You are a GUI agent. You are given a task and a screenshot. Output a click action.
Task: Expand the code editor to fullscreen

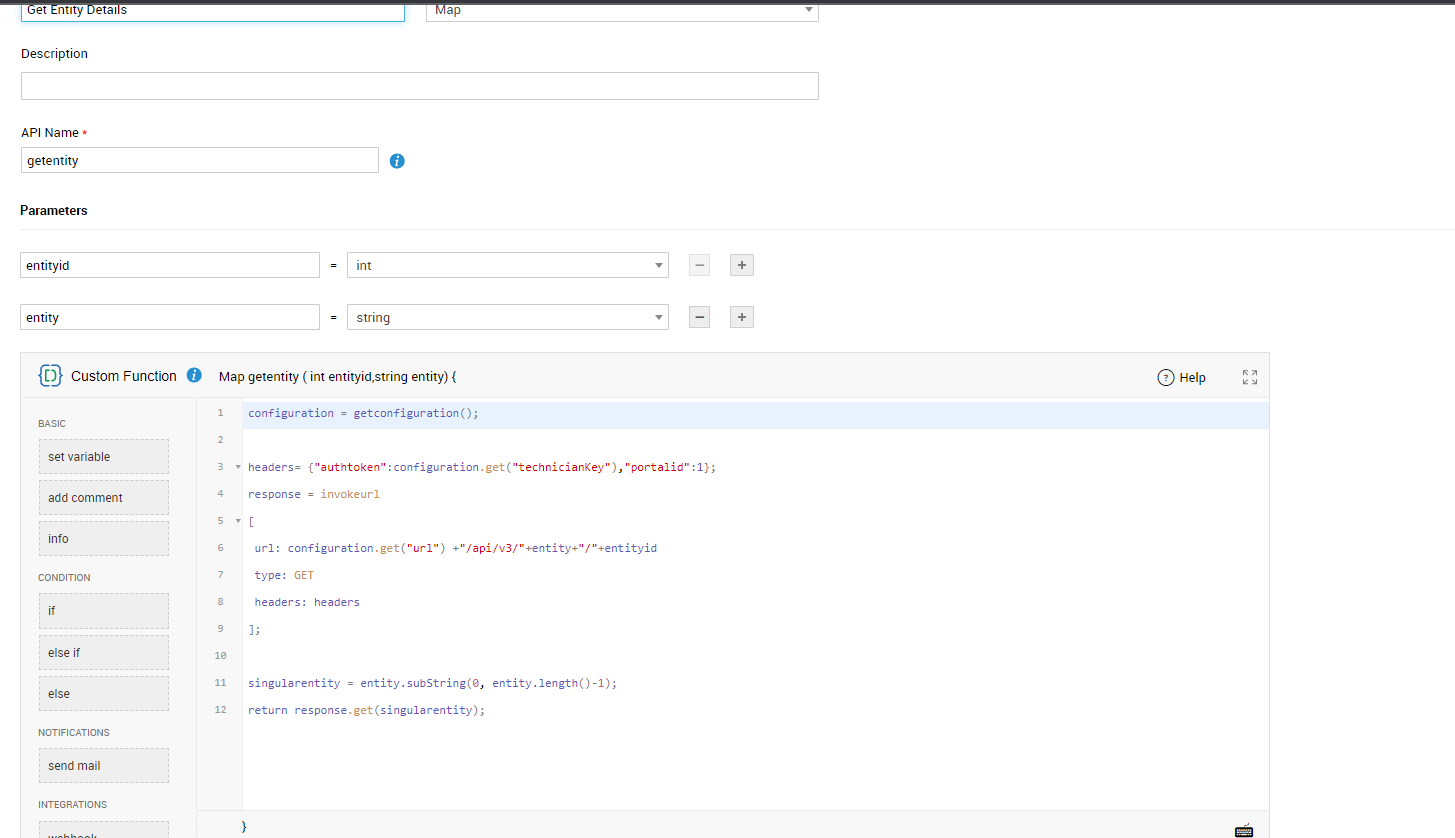click(1249, 377)
